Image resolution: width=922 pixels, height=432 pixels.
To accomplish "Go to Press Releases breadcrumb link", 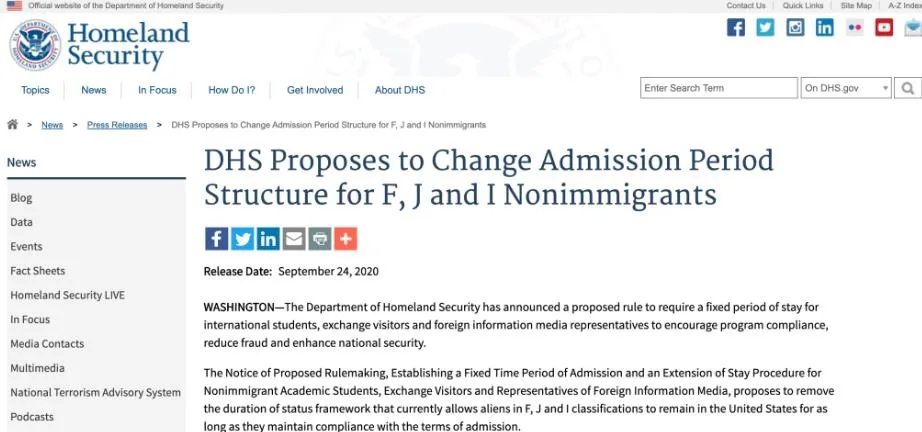I will tap(117, 125).
